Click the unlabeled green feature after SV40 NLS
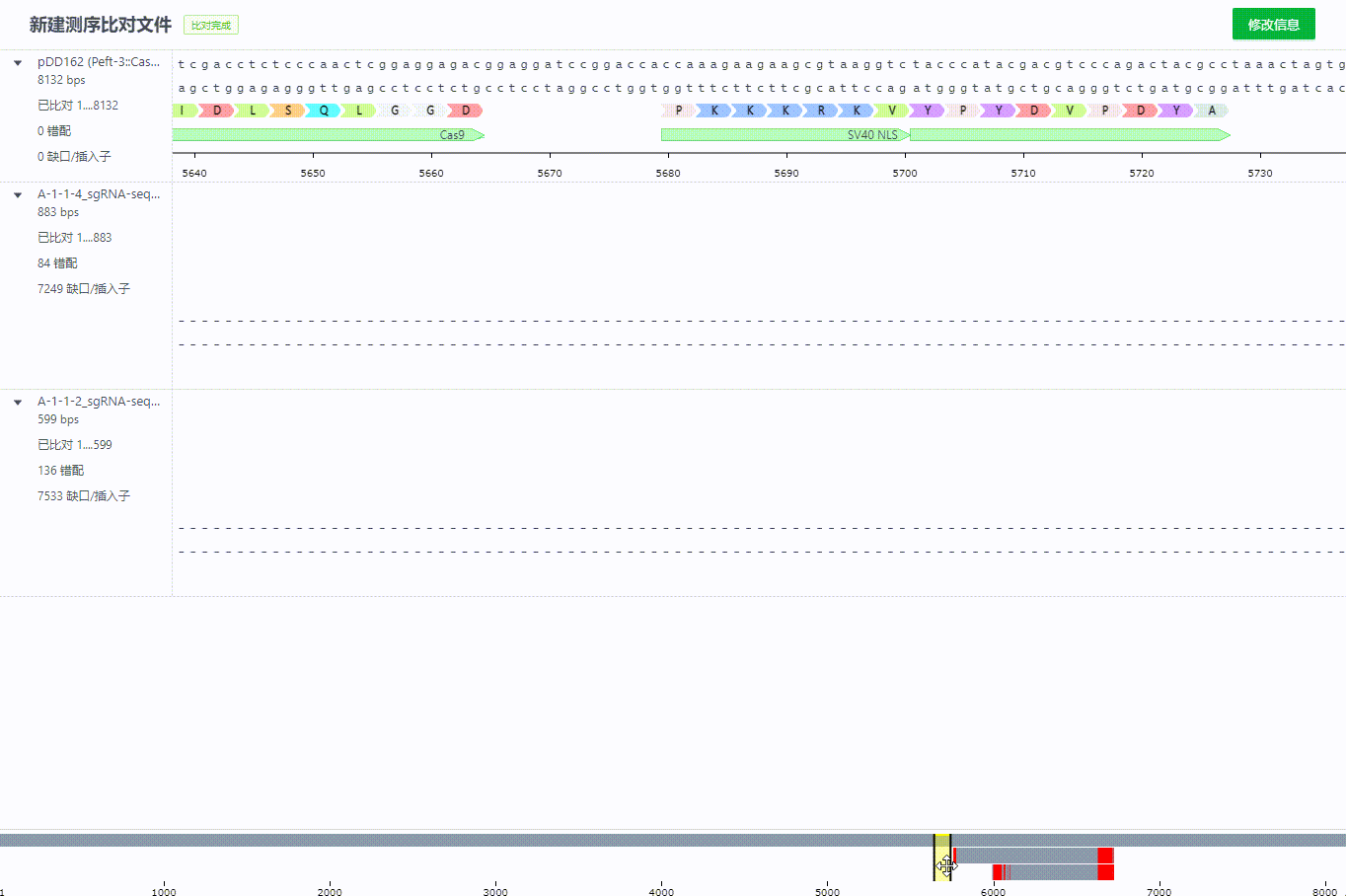The width and height of the screenshot is (1346, 896). pyautogui.click(x=1069, y=135)
